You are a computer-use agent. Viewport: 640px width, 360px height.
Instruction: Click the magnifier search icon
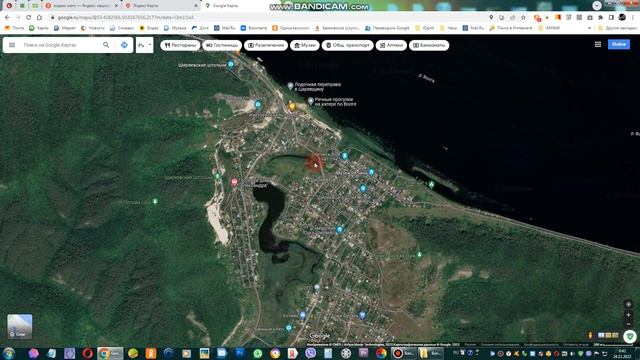pyautogui.click(x=106, y=45)
